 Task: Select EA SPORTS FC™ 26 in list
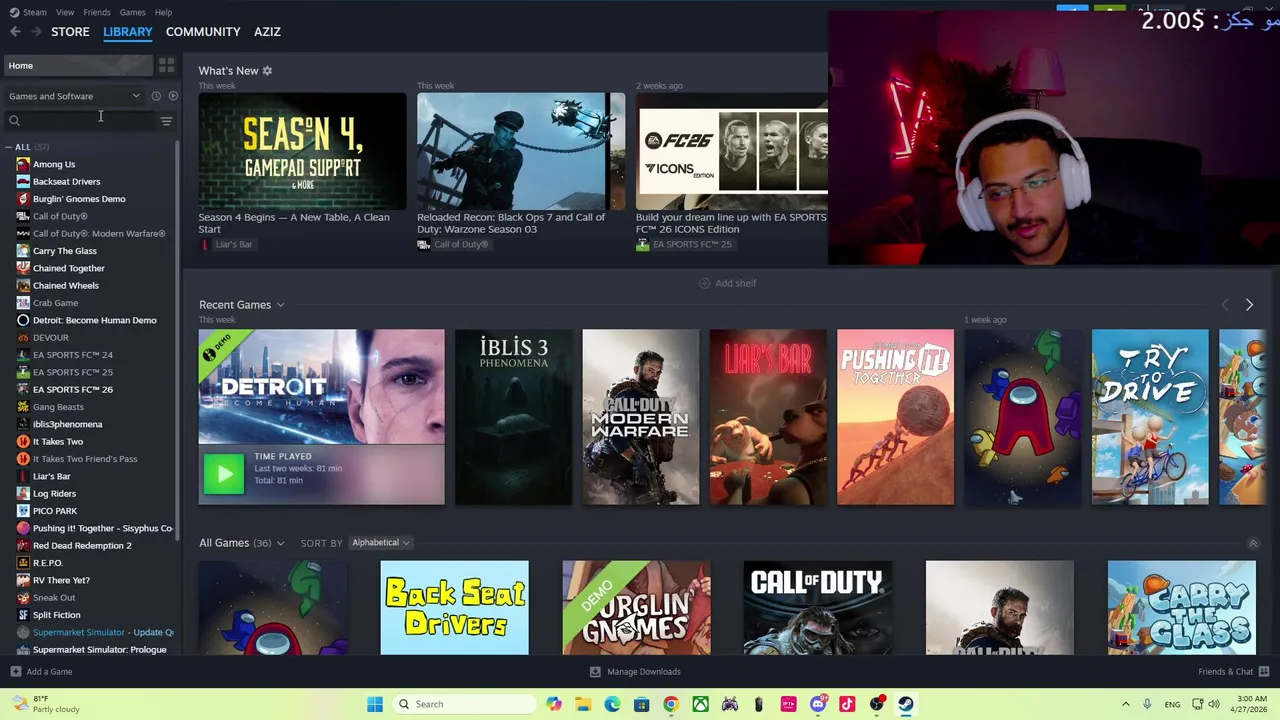click(x=72, y=390)
